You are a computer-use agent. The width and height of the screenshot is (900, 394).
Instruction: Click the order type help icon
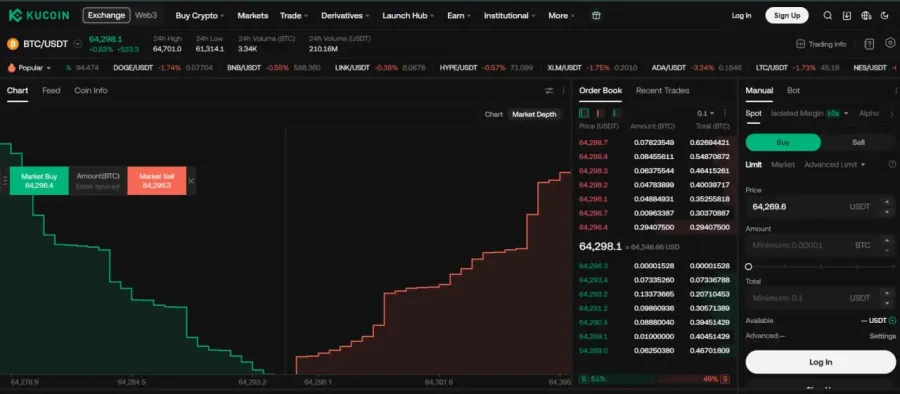click(x=892, y=164)
